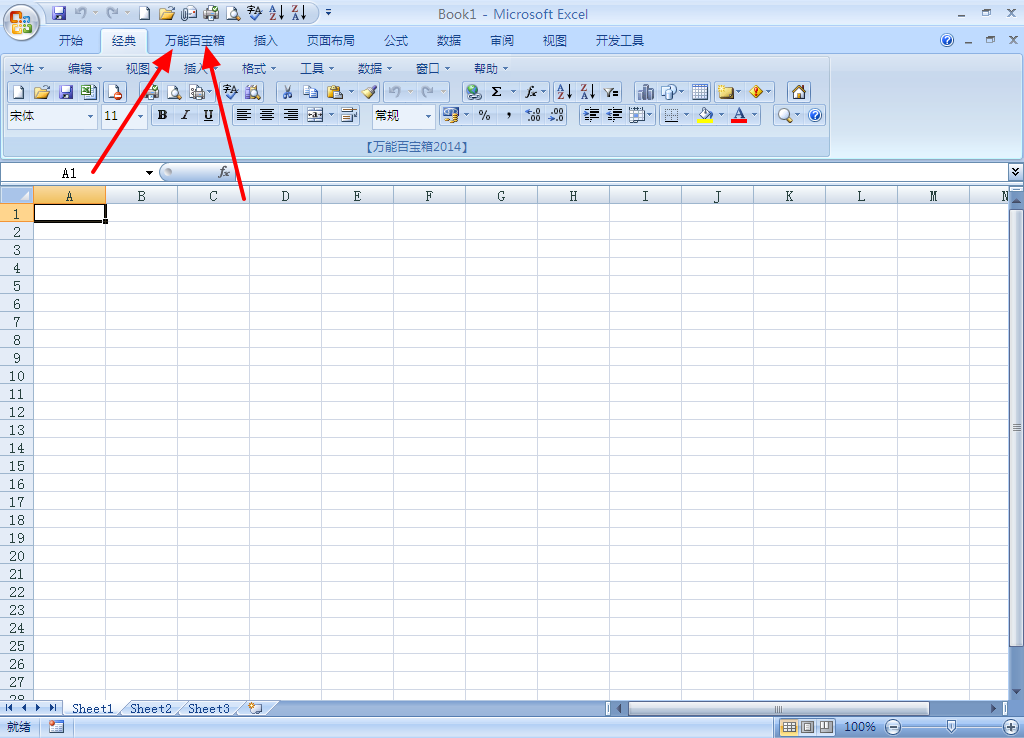Click the magnifier Zoom icon in the classic toolbar
This screenshot has height=738, width=1024.
click(x=785, y=116)
